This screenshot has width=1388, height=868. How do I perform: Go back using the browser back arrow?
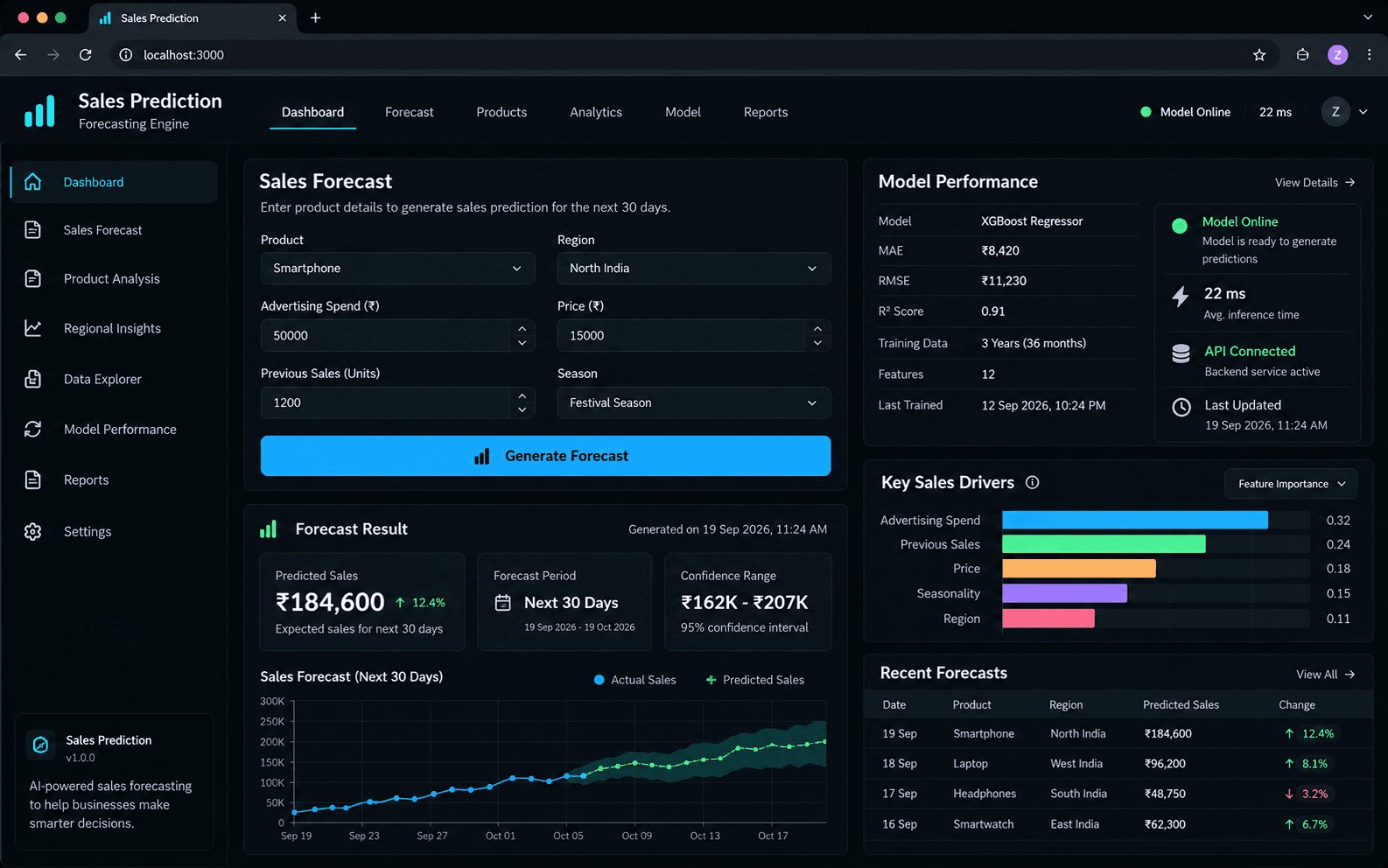pyautogui.click(x=21, y=55)
